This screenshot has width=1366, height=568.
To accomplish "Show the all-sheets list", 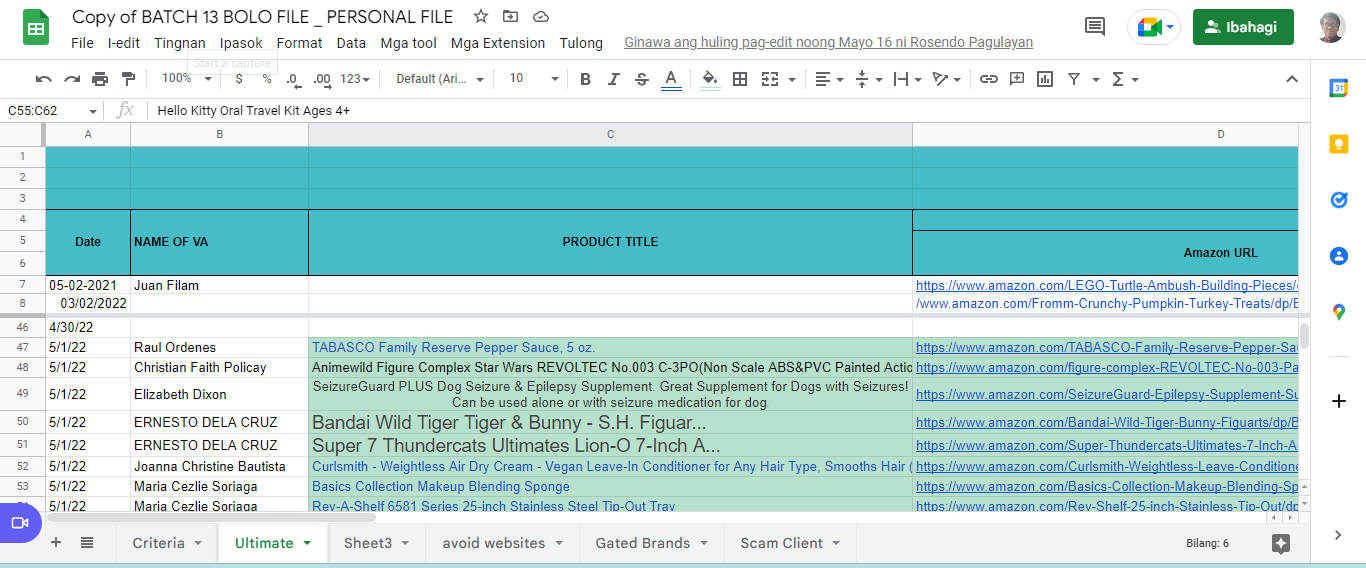I will [87, 543].
